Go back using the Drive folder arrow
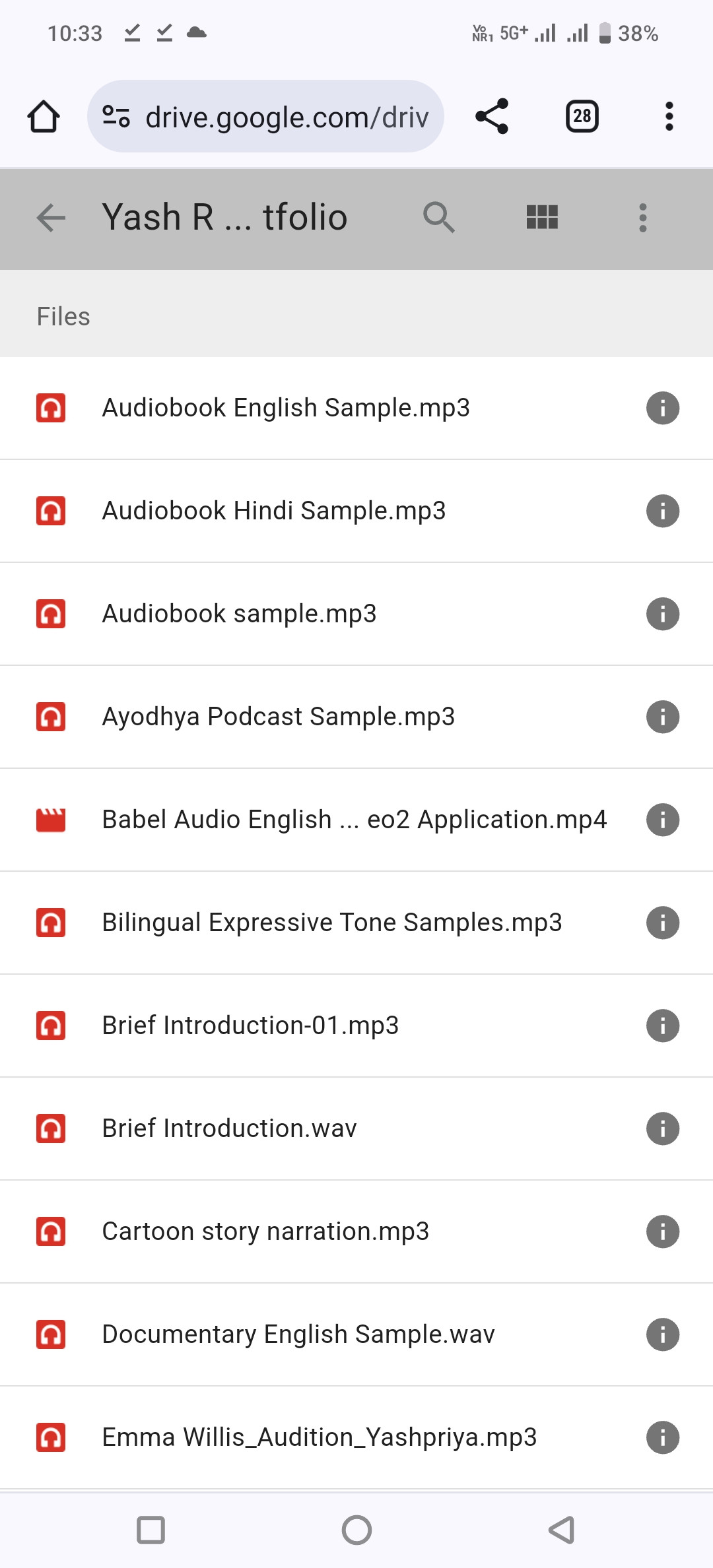The image size is (713, 1568). pos(51,218)
